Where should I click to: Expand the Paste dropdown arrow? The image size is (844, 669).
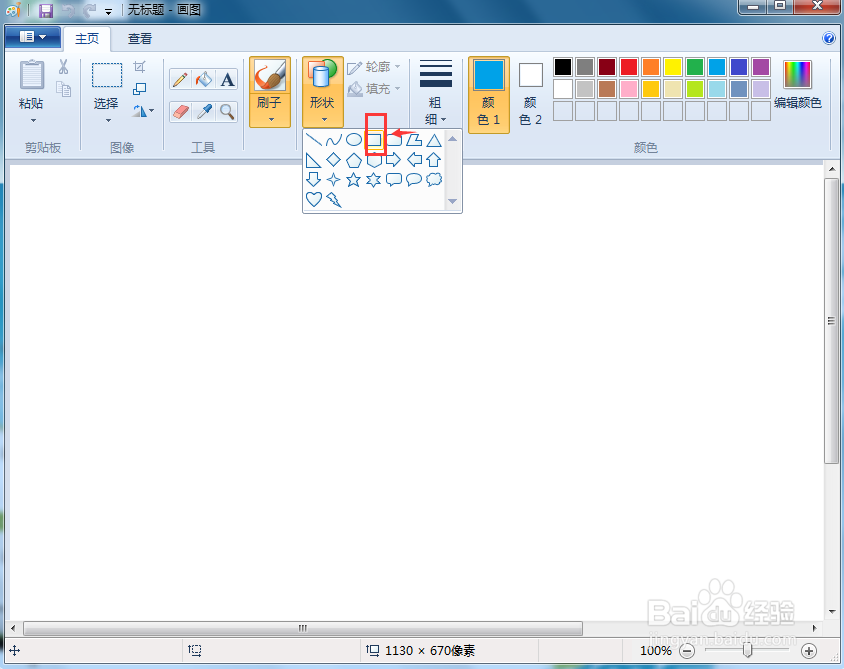tap(33, 121)
